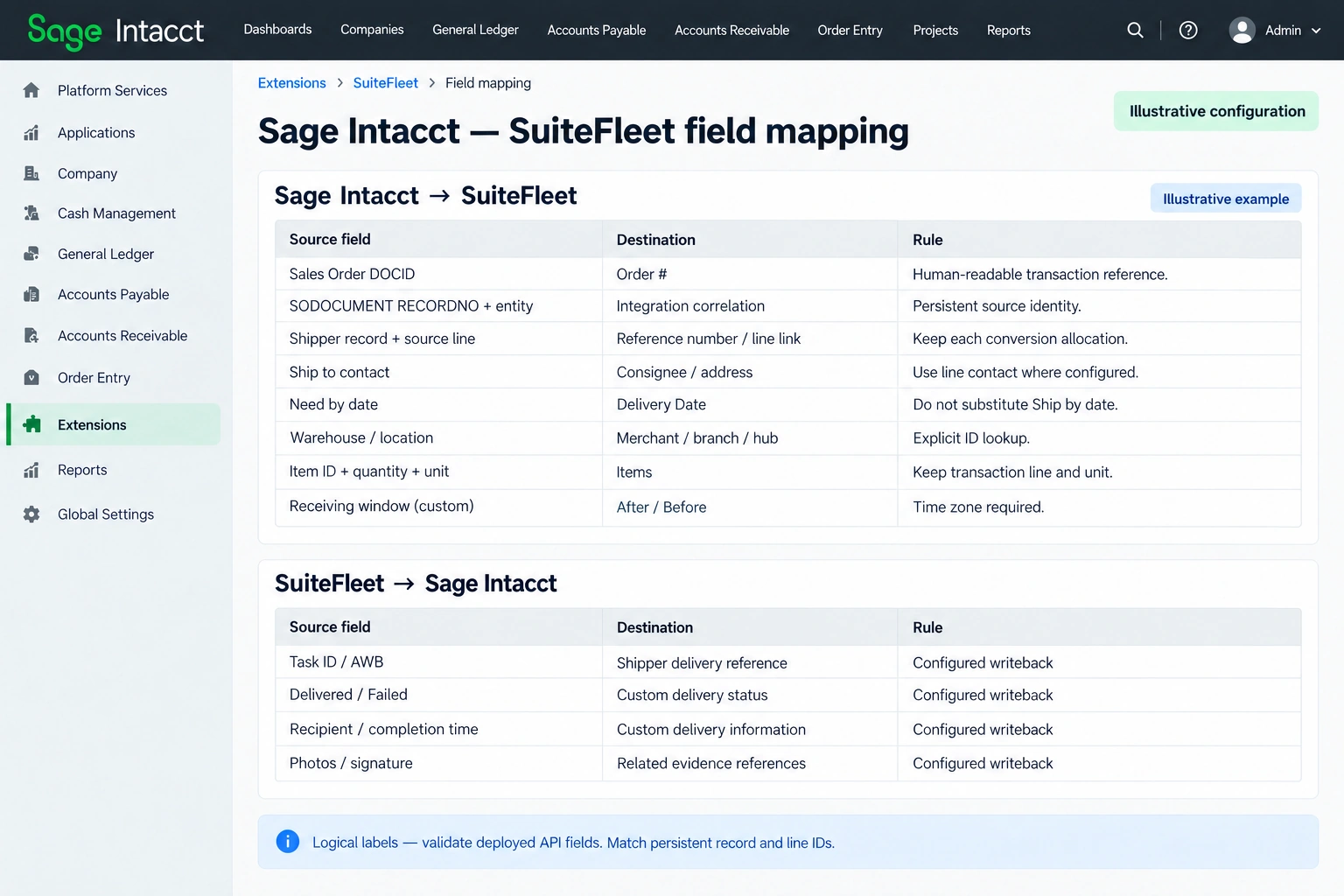Screen dimensions: 1344x896
Task: Open the Reports top menu
Action: click(1008, 30)
